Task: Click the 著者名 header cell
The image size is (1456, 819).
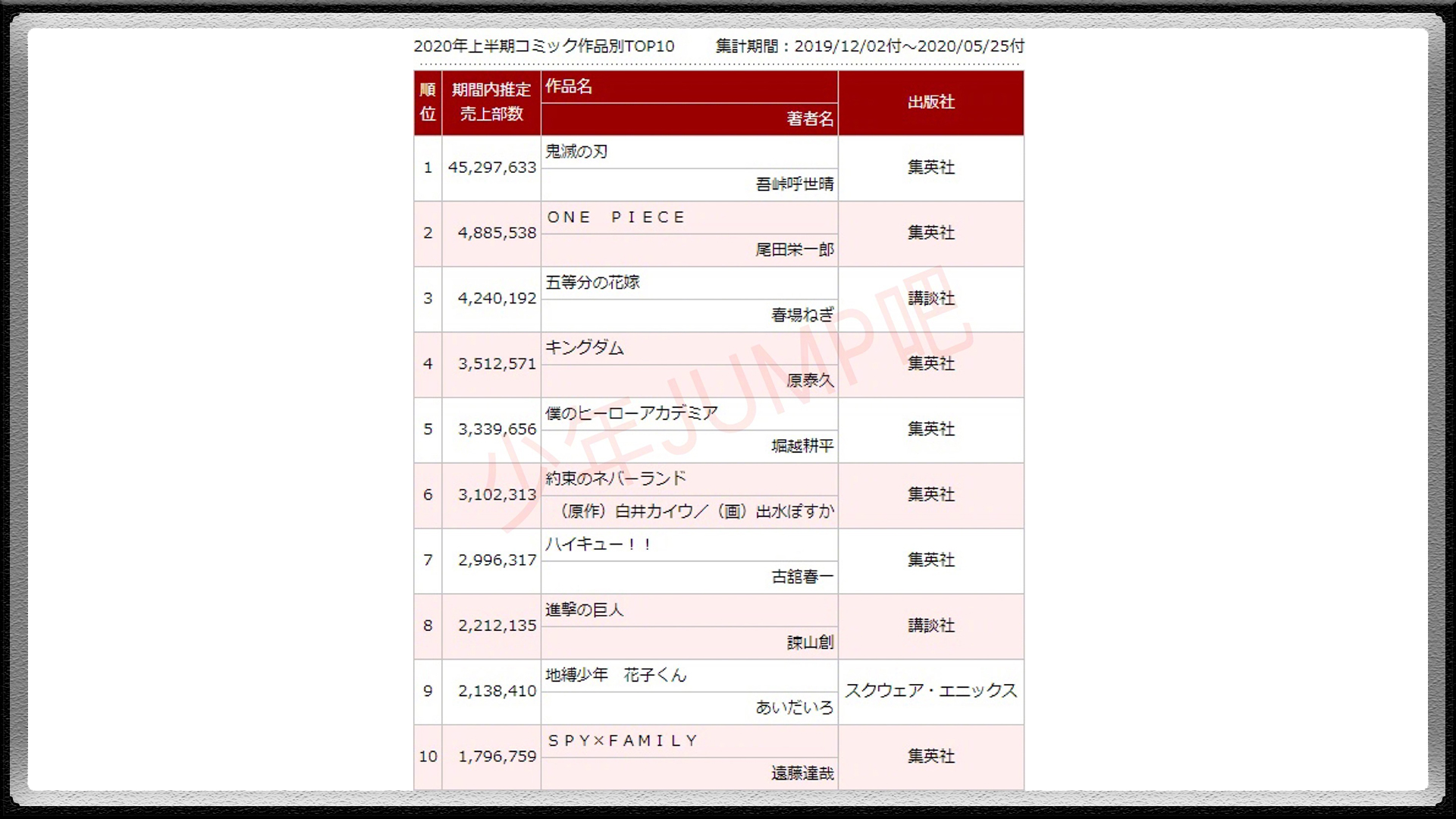Action: (810, 119)
